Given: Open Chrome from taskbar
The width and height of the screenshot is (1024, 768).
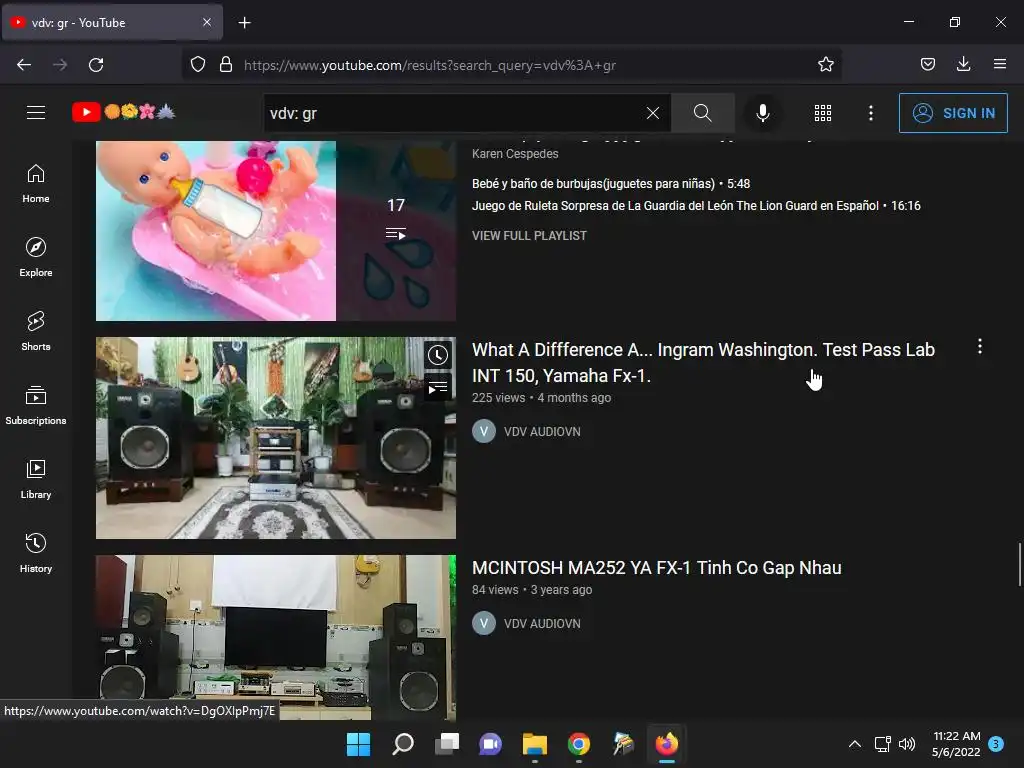Looking at the screenshot, I should click(x=579, y=744).
